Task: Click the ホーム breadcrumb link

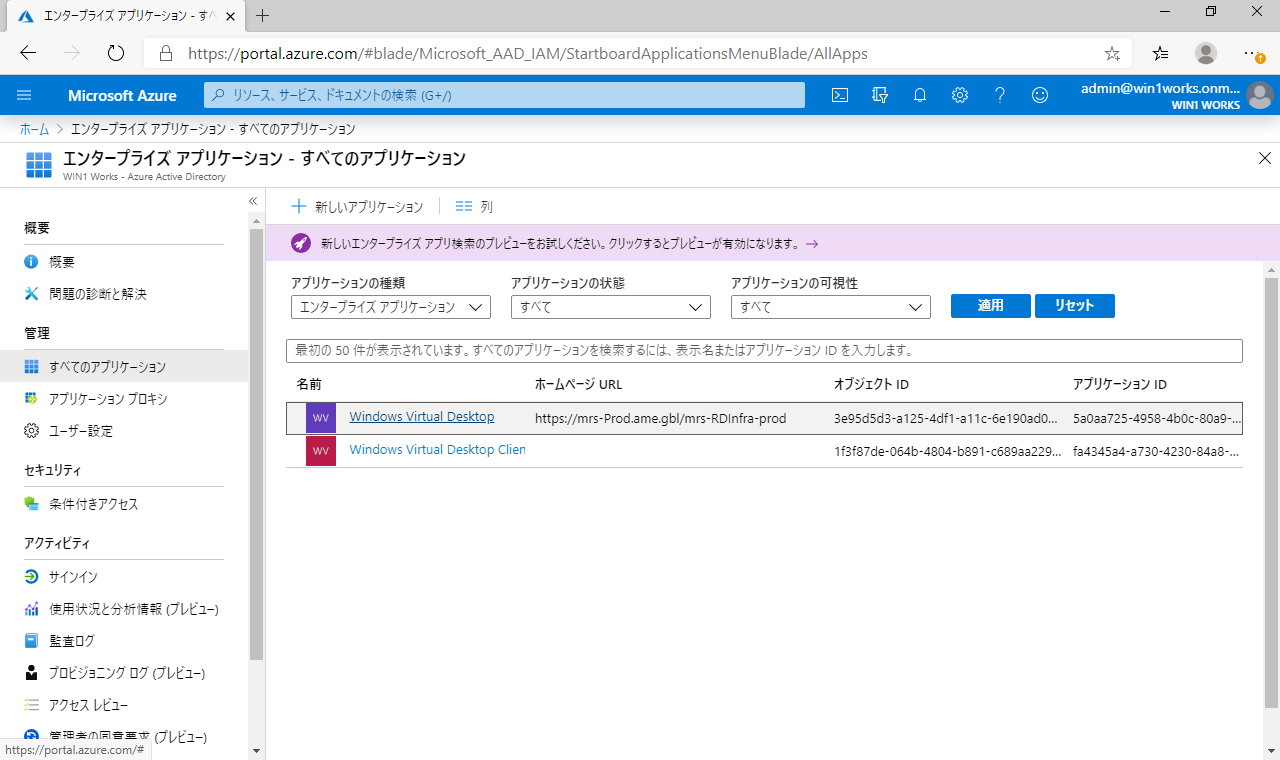Action: click(x=34, y=129)
